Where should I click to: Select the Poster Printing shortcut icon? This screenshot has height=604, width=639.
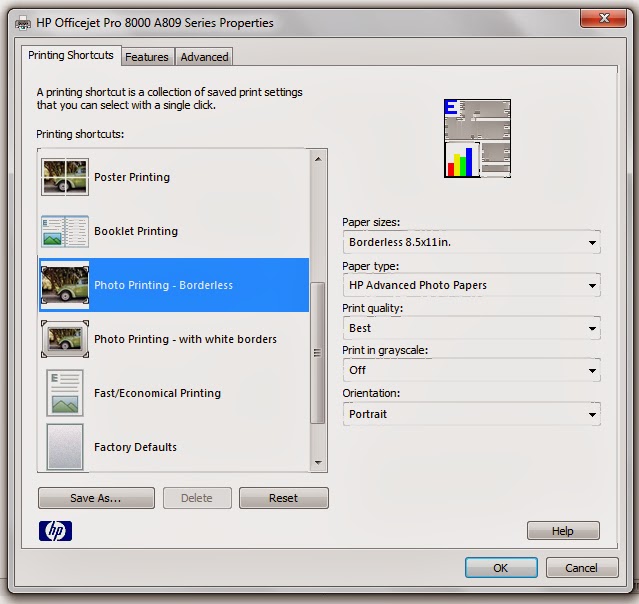click(65, 177)
